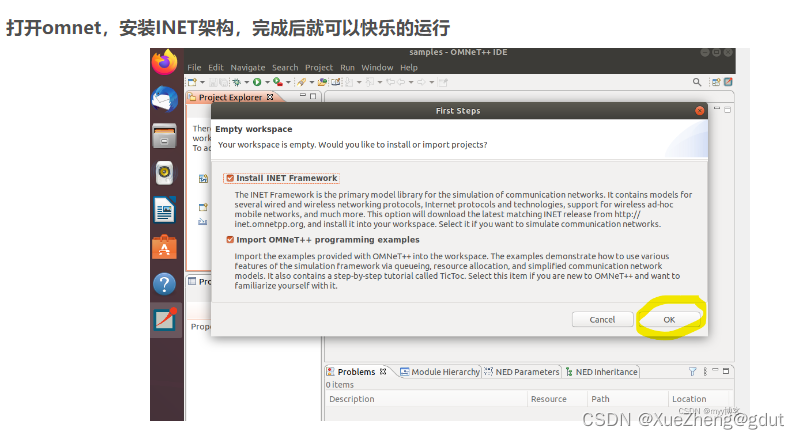The height and width of the screenshot is (439, 799).
Task: Open the File menu
Action: click(194, 67)
